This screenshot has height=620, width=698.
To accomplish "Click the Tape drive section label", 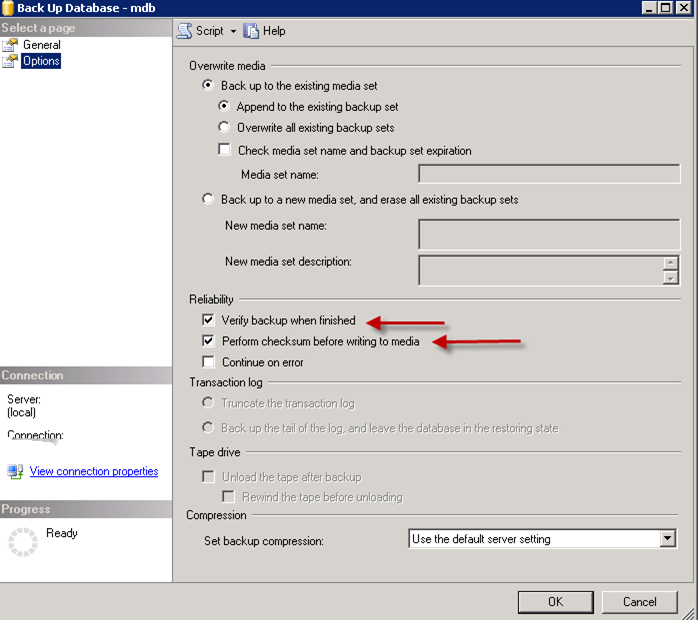I will [215, 452].
